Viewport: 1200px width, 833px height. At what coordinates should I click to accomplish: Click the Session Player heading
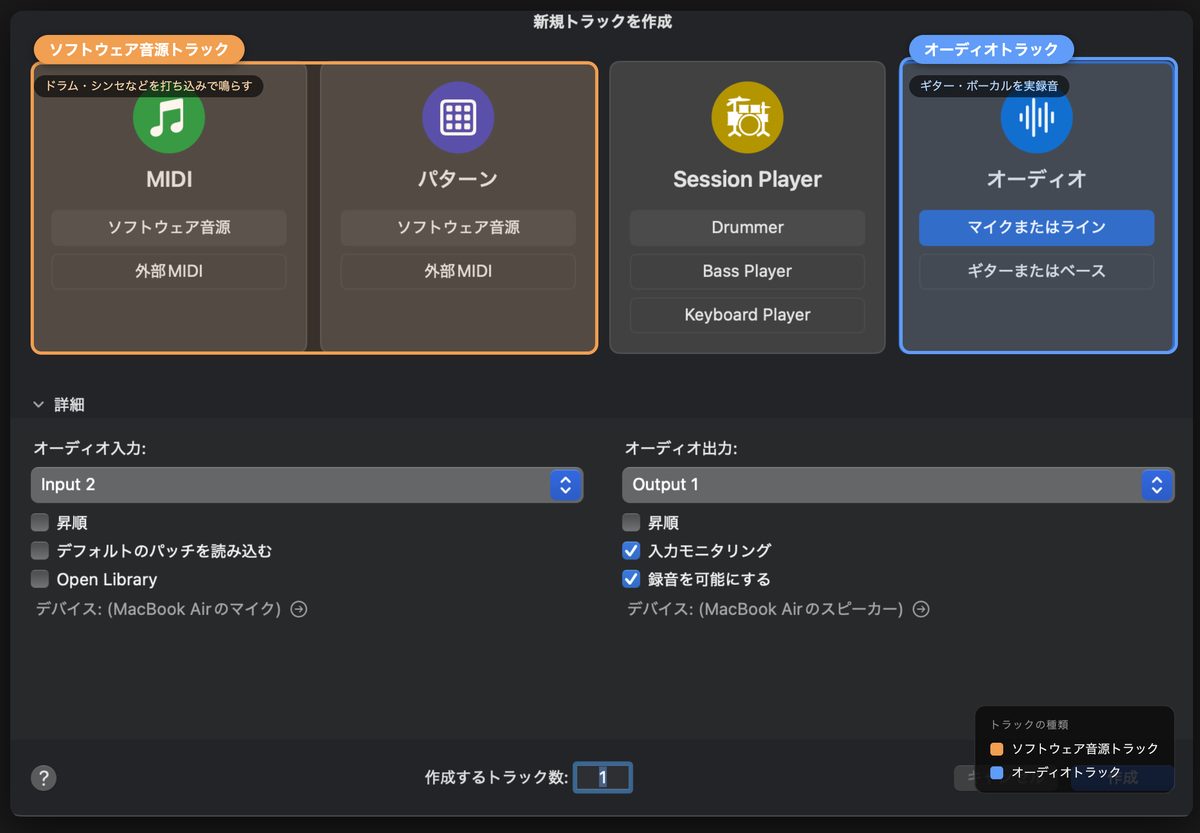(x=747, y=180)
